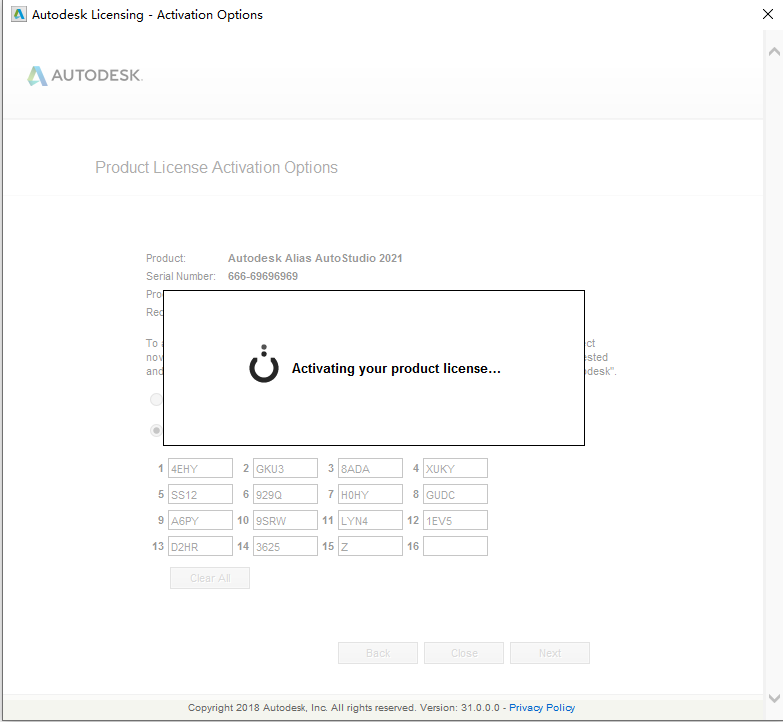
Task: Click the Product License Activation Options heading
Action: click(x=216, y=167)
